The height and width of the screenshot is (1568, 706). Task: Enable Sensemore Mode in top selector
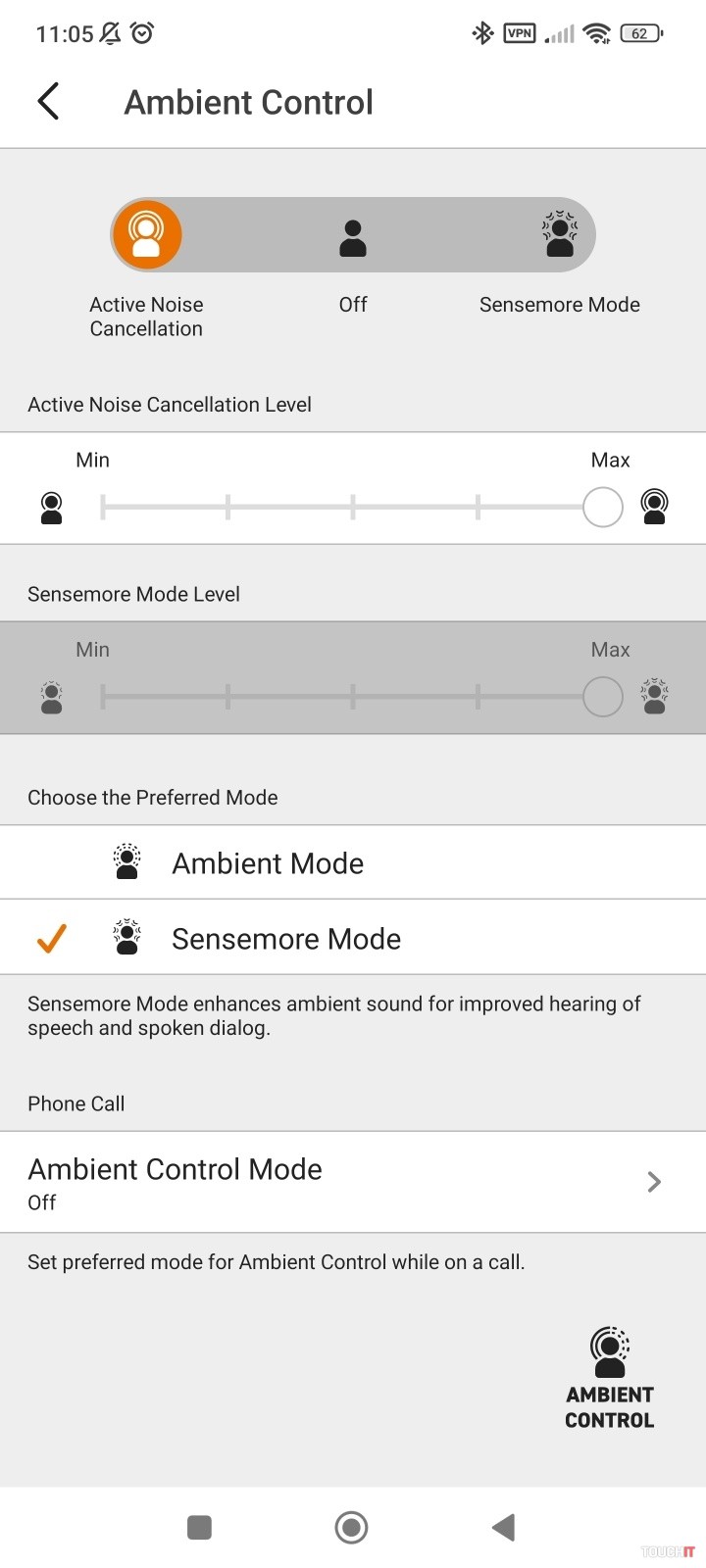560,235
